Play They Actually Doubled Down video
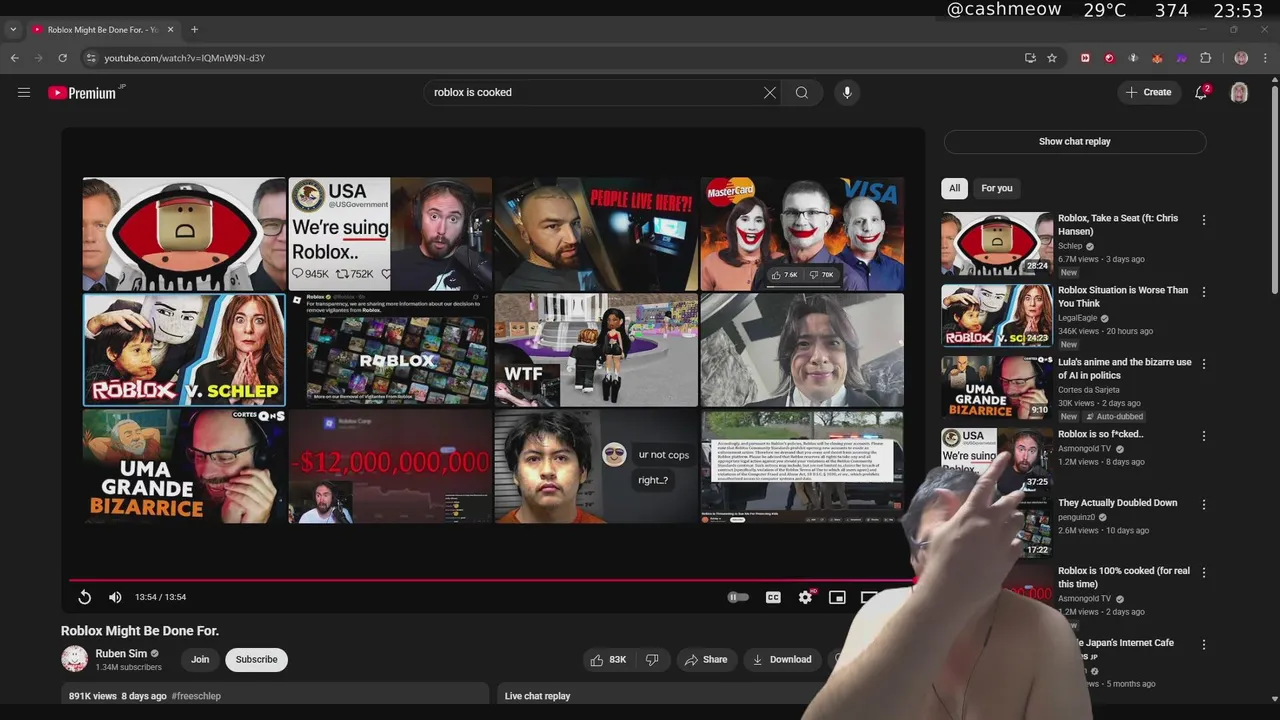 (x=1117, y=503)
